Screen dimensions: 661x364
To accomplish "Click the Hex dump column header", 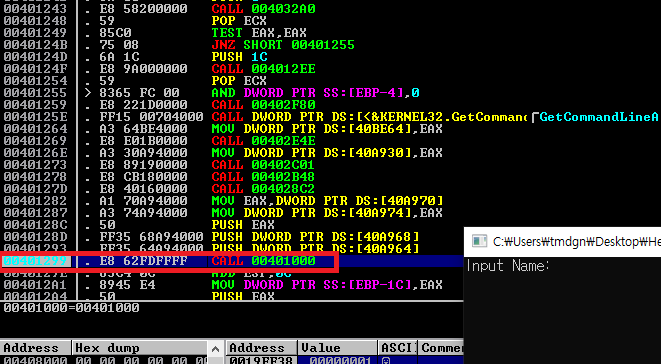I will point(140,348).
